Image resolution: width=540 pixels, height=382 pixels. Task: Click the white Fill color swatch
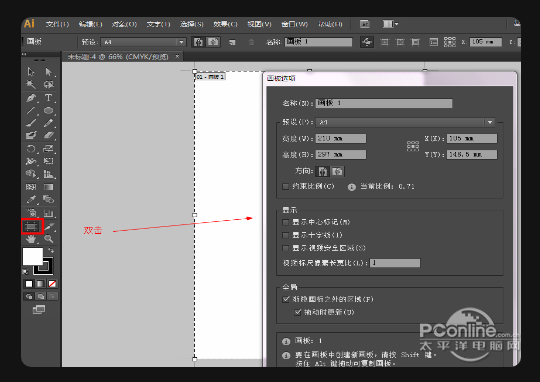pos(32,256)
